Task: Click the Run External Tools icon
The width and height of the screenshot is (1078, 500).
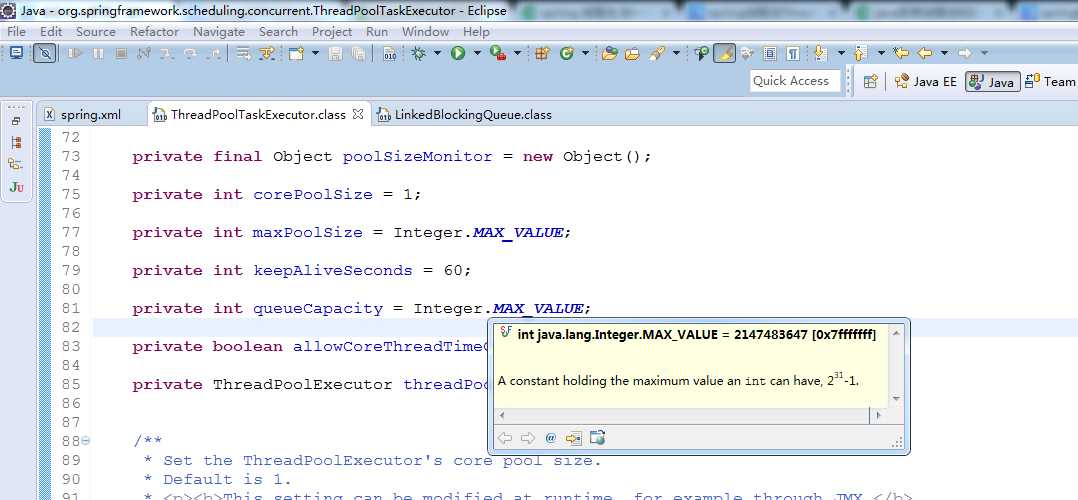Action: coord(498,53)
